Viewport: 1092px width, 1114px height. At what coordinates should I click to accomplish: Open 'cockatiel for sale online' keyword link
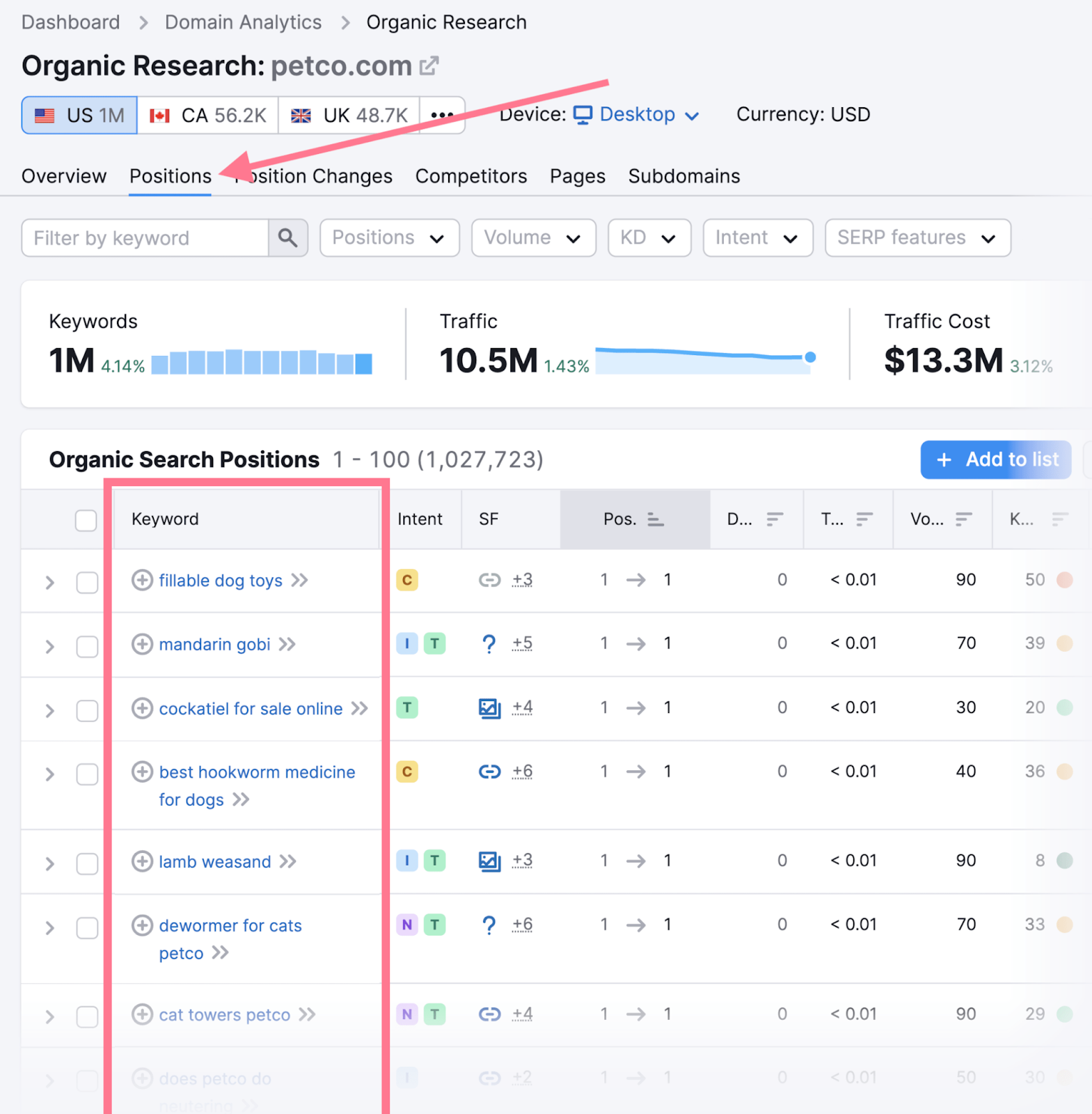pos(251,708)
